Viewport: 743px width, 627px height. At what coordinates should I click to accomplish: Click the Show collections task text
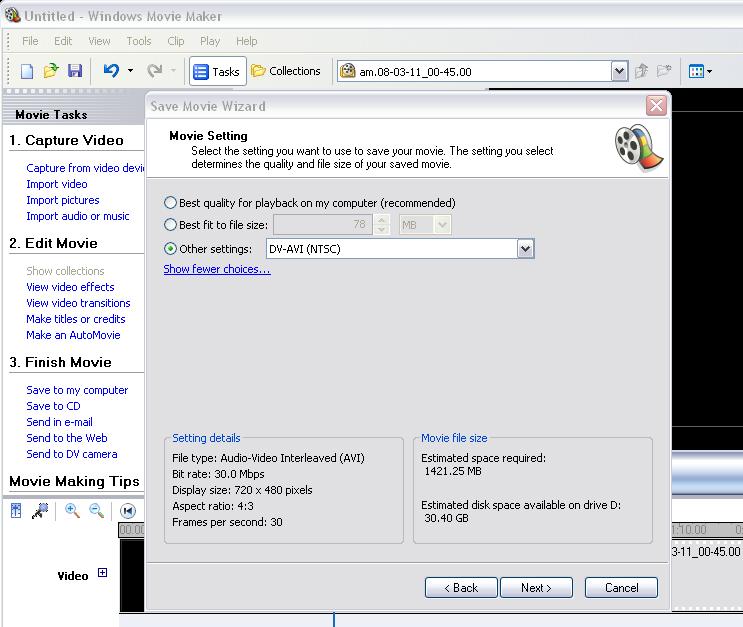[65, 271]
